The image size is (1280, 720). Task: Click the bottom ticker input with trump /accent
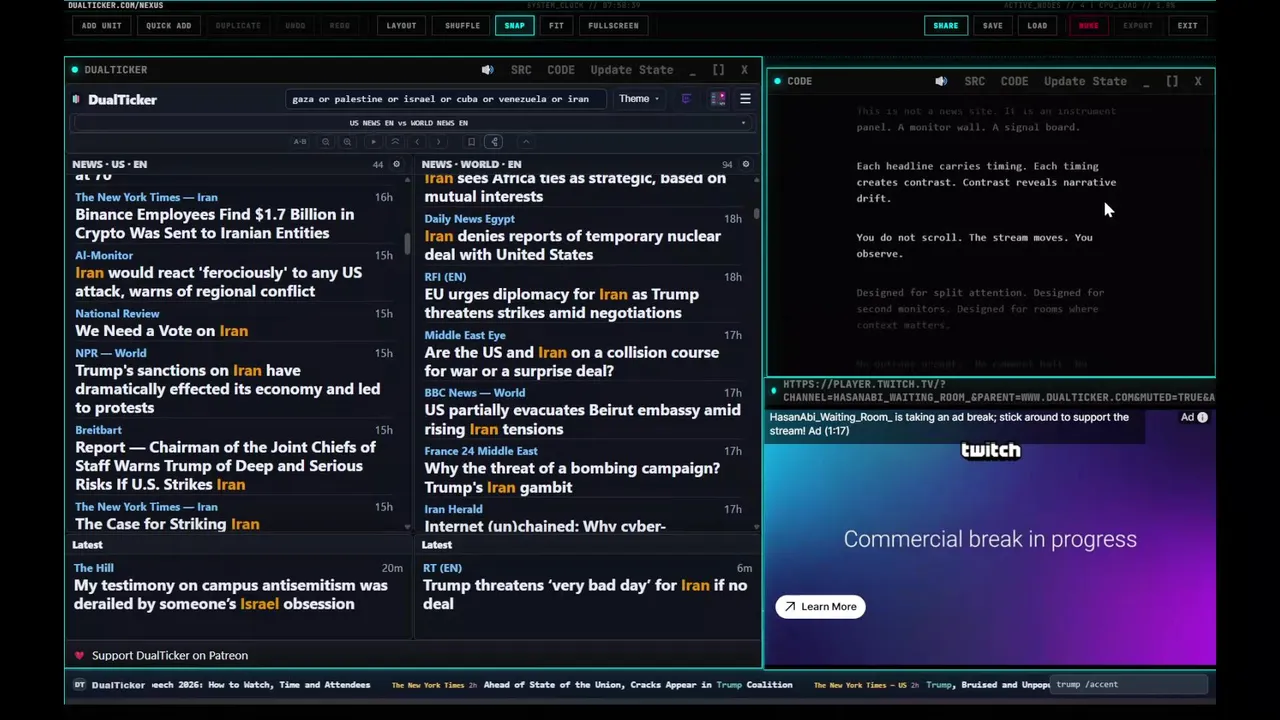pyautogui.click(x=1130, y=685)
